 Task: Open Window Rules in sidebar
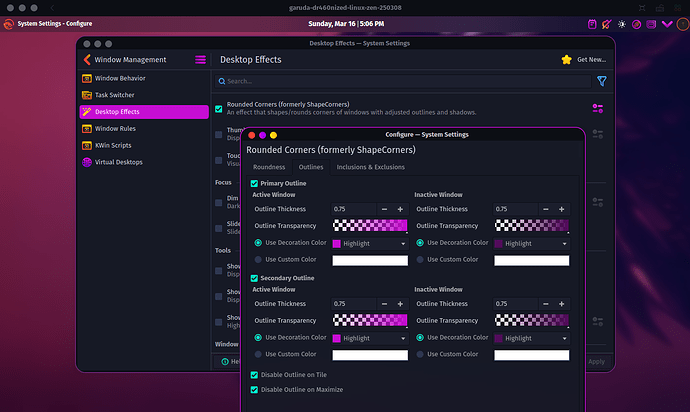click(x=144, y=129)
